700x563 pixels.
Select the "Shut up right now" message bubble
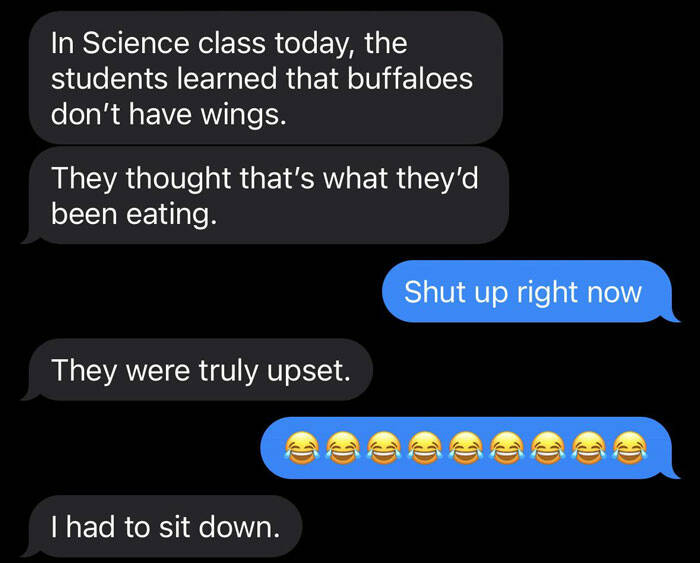(x=529, y=292)
